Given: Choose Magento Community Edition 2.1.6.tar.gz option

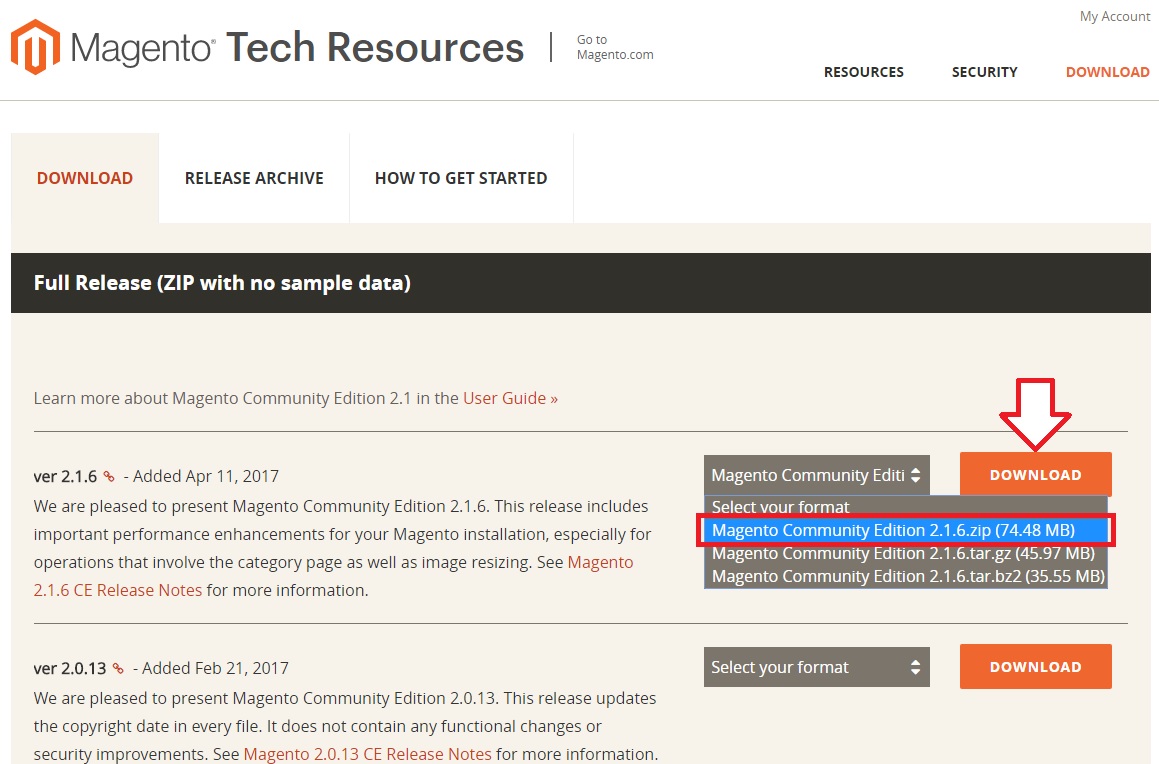Looking at the screenshot, I should (x=905, y=553).
